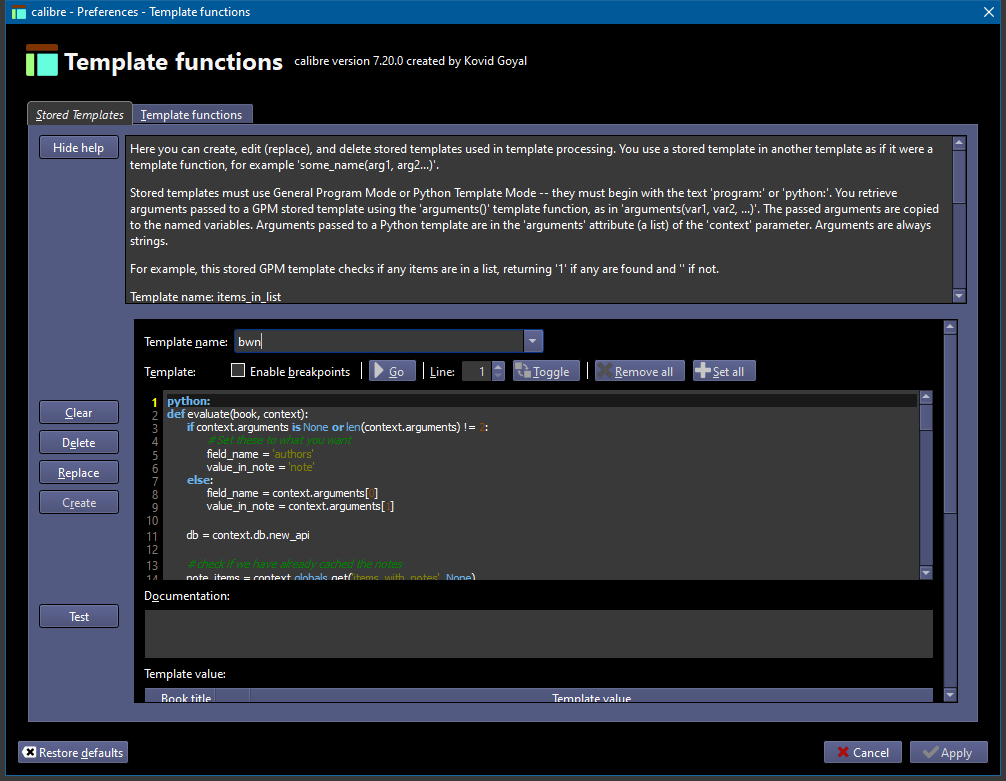
Task: Click the Delete button
Action: click(79, 443)
